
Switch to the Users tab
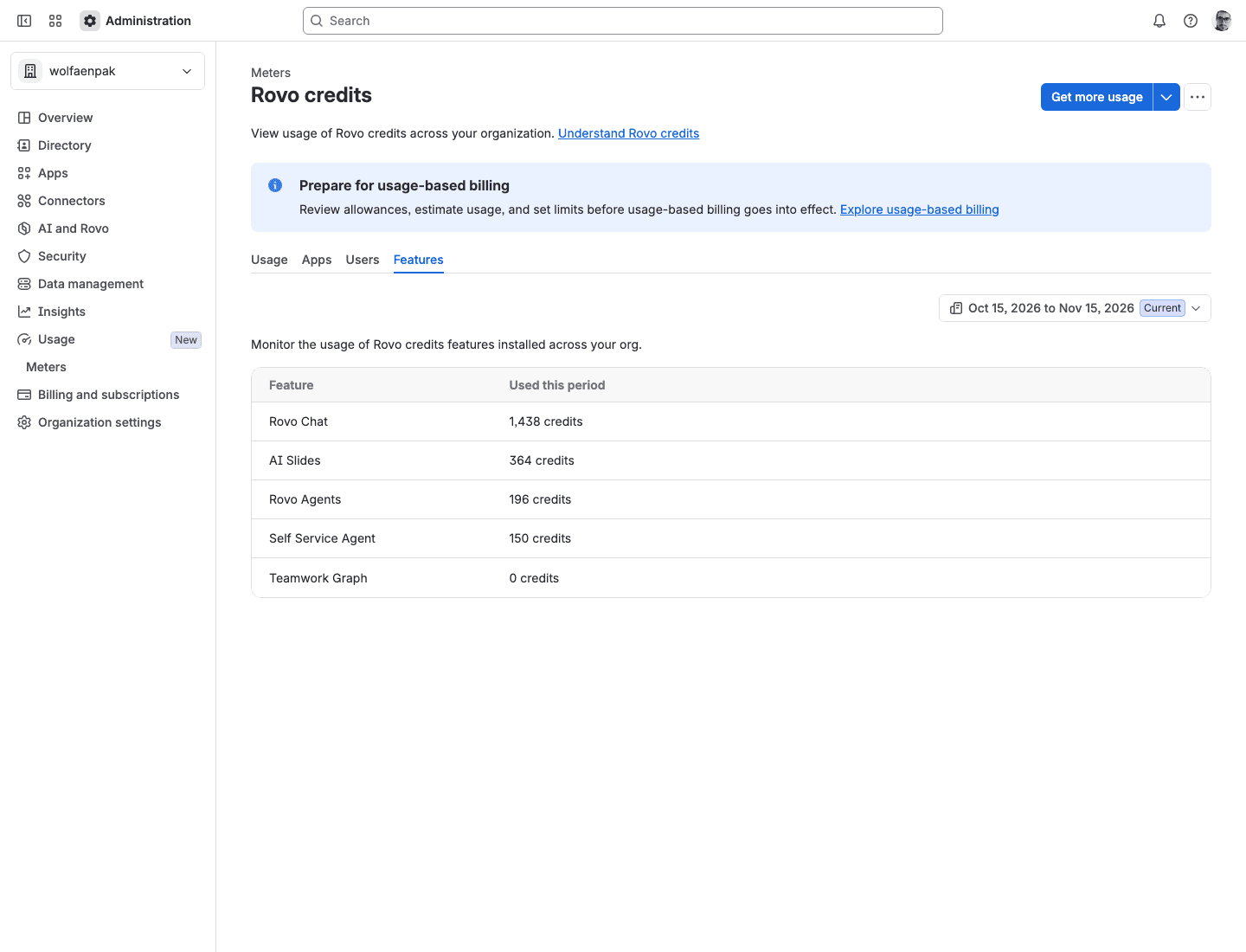click(x=363, y=260)
